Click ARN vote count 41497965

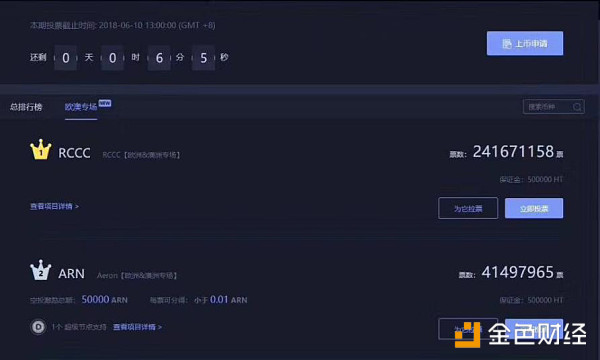point(517,273)
